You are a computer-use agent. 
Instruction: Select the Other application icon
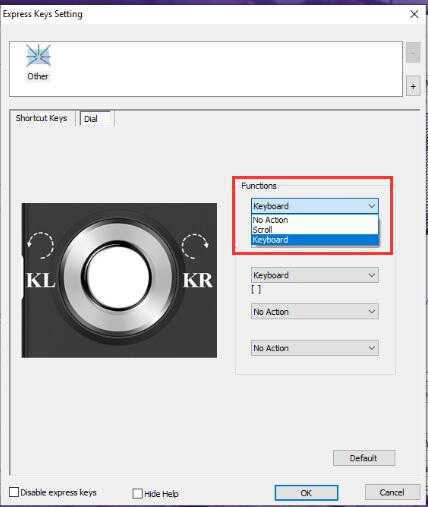(38, 62)
